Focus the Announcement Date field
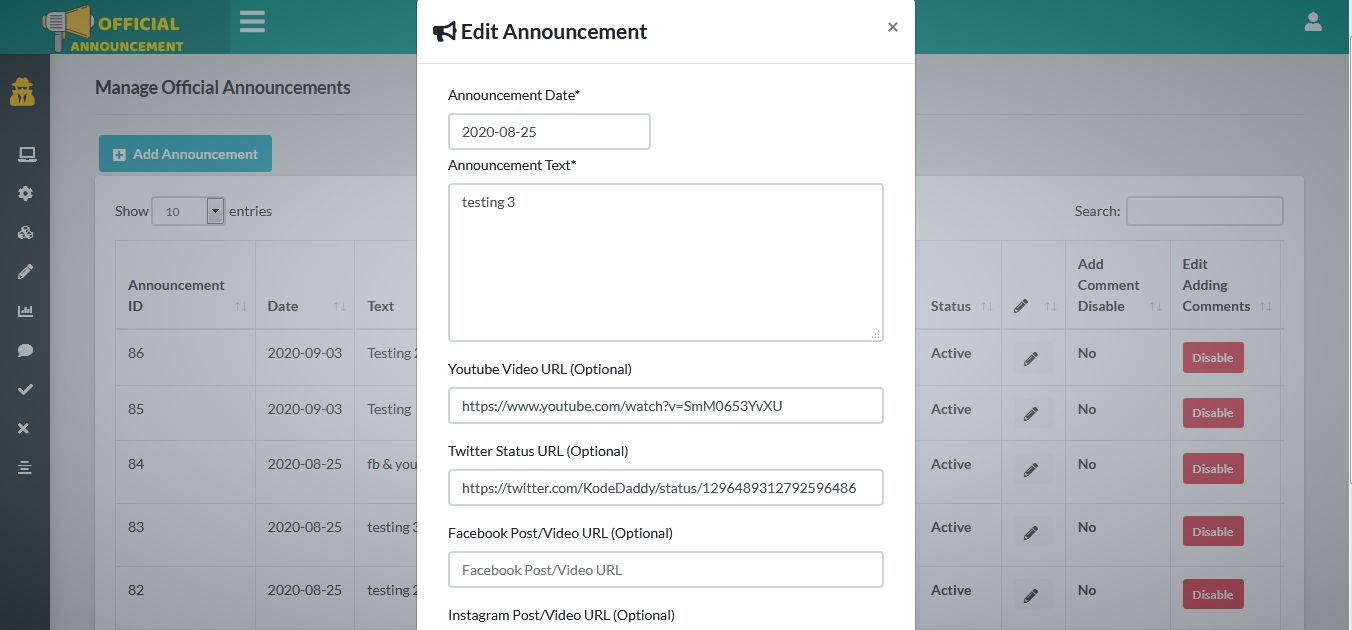The height and width of the screenshot is (630, 1352). click(549, 132)
